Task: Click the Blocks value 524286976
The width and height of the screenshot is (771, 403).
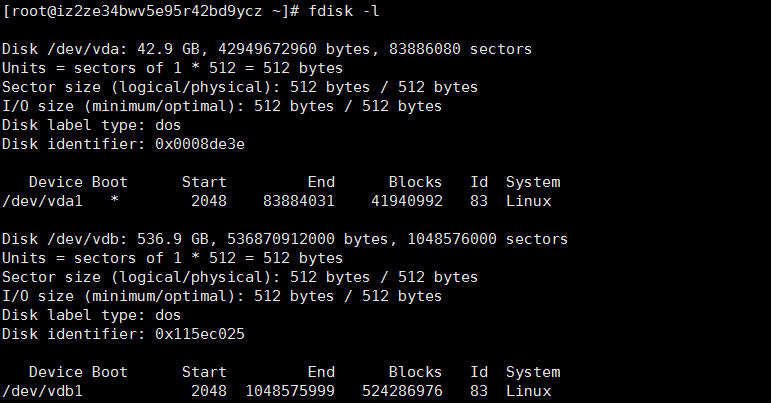Action: point(402,391)
